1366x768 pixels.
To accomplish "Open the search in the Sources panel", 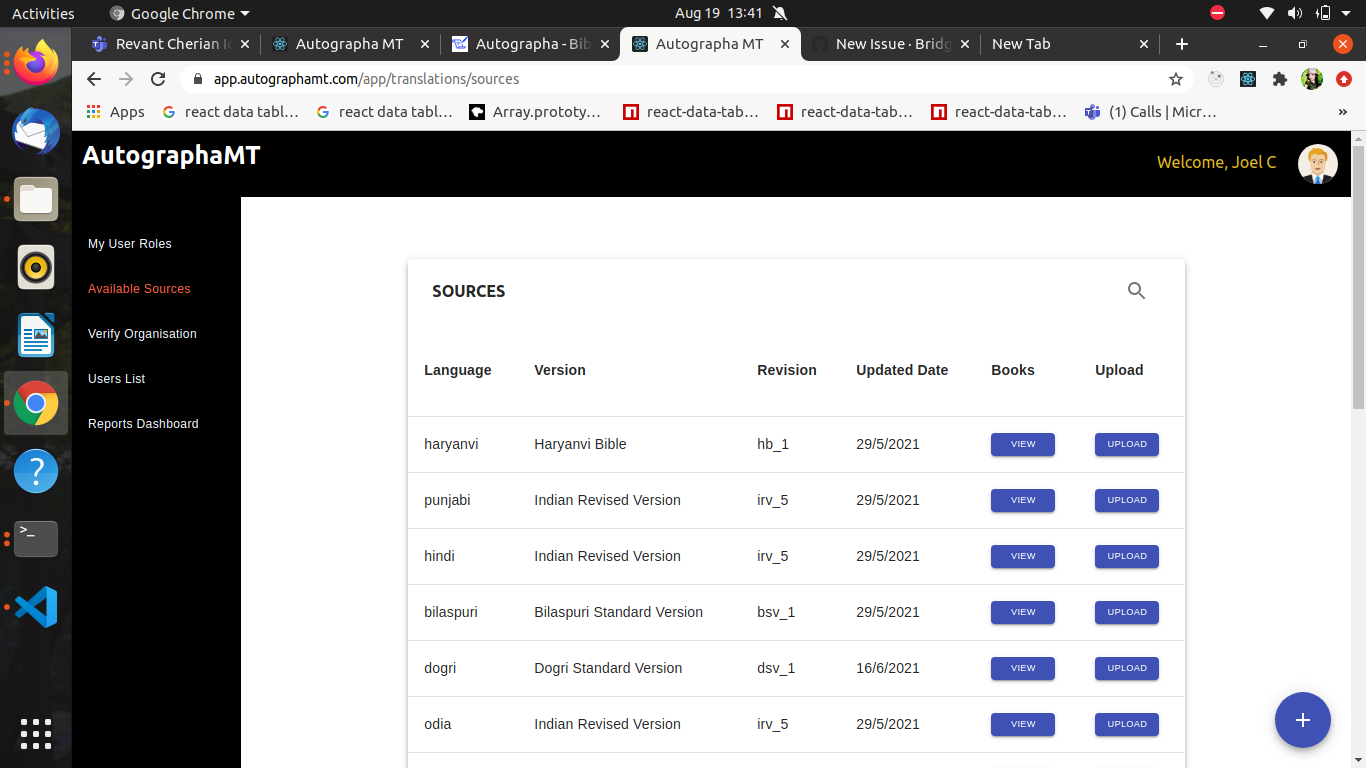I will [1136, 290].
